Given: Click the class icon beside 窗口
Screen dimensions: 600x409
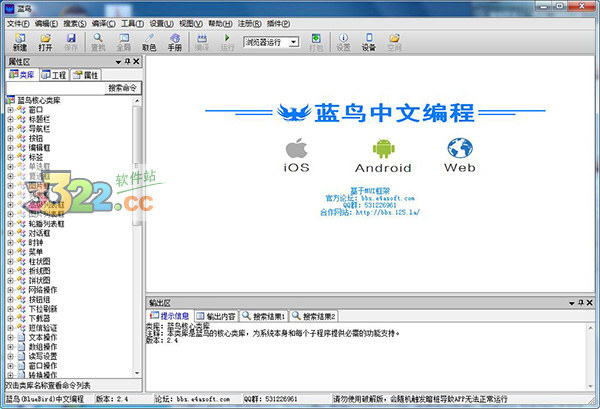Looking at the screenshot, I should coord(21,110).
